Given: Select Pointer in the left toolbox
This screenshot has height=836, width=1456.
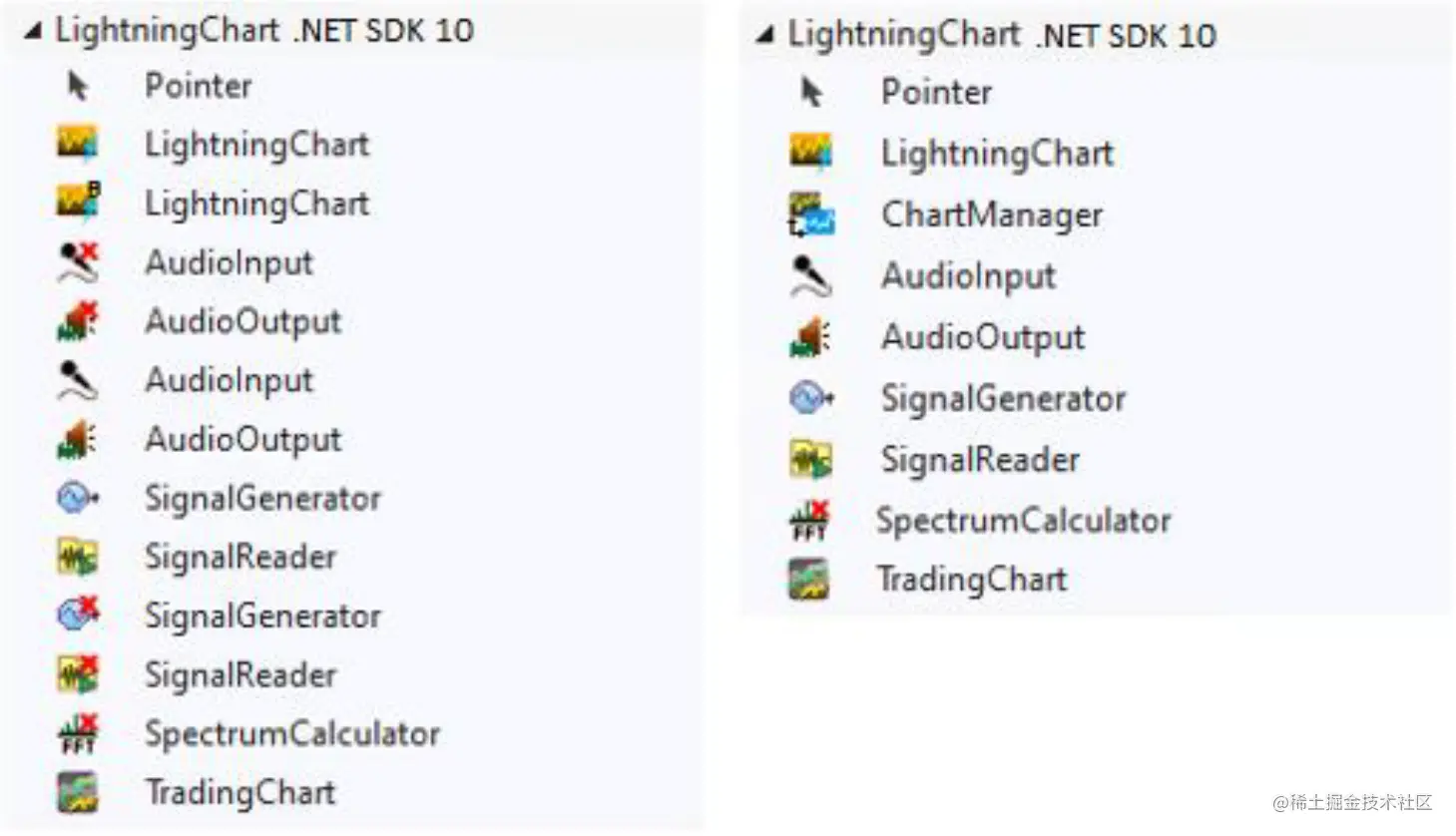Looking at the screenshot, I should point(198,86).
